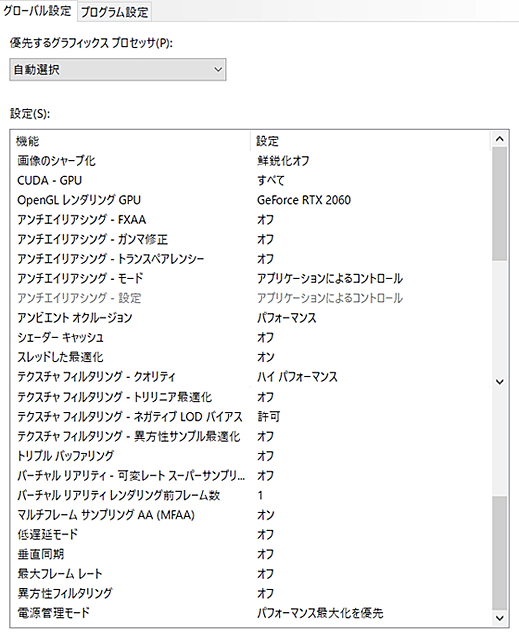Select the アンチエイリアシング - モード row
The width and height of the screenshot is (519, 640).
point(251,278)
